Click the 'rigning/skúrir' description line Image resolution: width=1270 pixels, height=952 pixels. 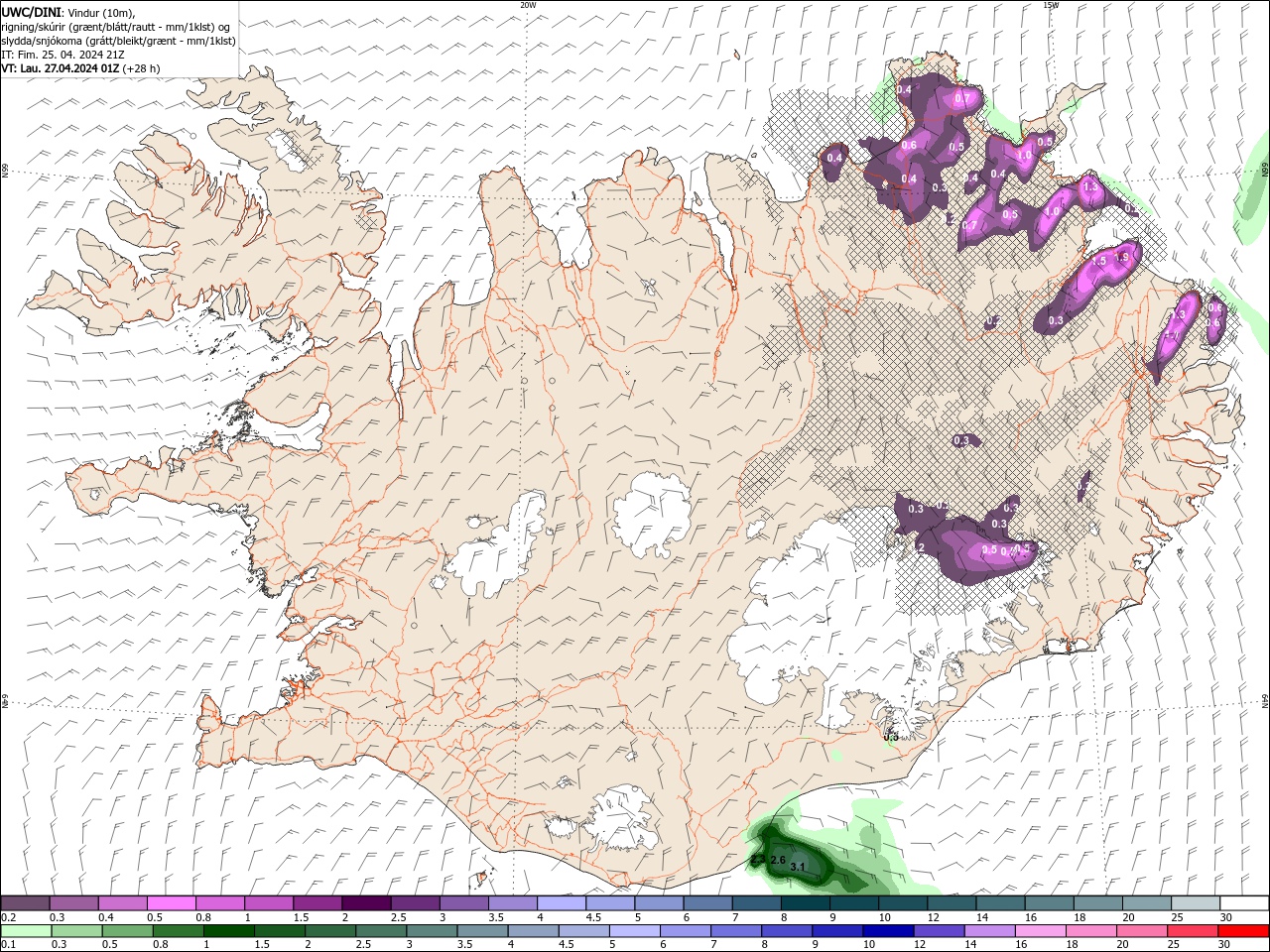117,27
